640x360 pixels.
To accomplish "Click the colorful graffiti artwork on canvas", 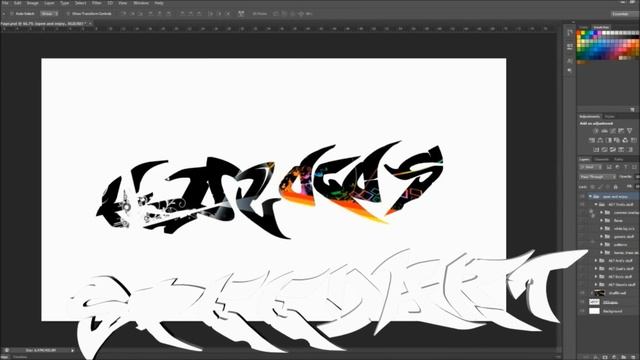I will pyautogui.click(x=270, y=190).
